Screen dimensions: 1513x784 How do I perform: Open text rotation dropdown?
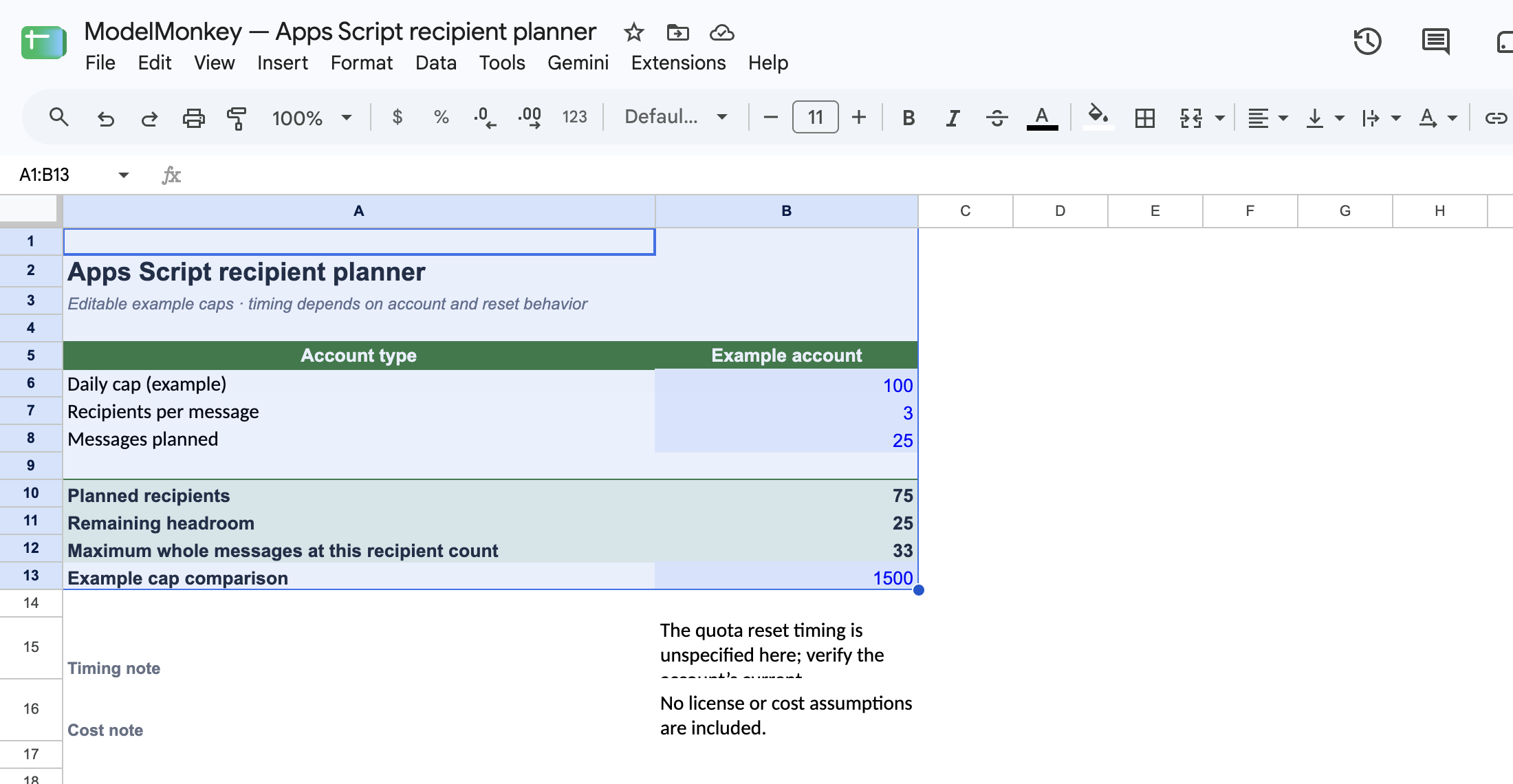1438,118
